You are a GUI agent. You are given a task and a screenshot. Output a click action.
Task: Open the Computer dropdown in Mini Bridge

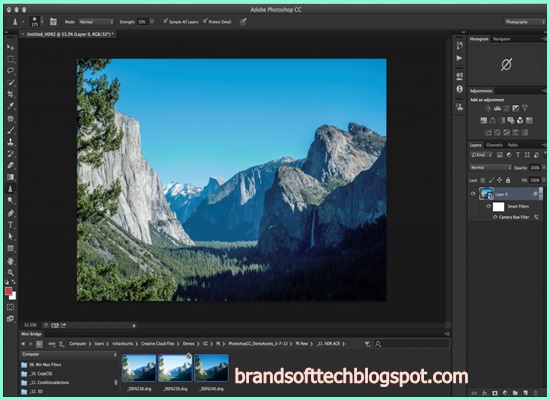coord(69,354)
